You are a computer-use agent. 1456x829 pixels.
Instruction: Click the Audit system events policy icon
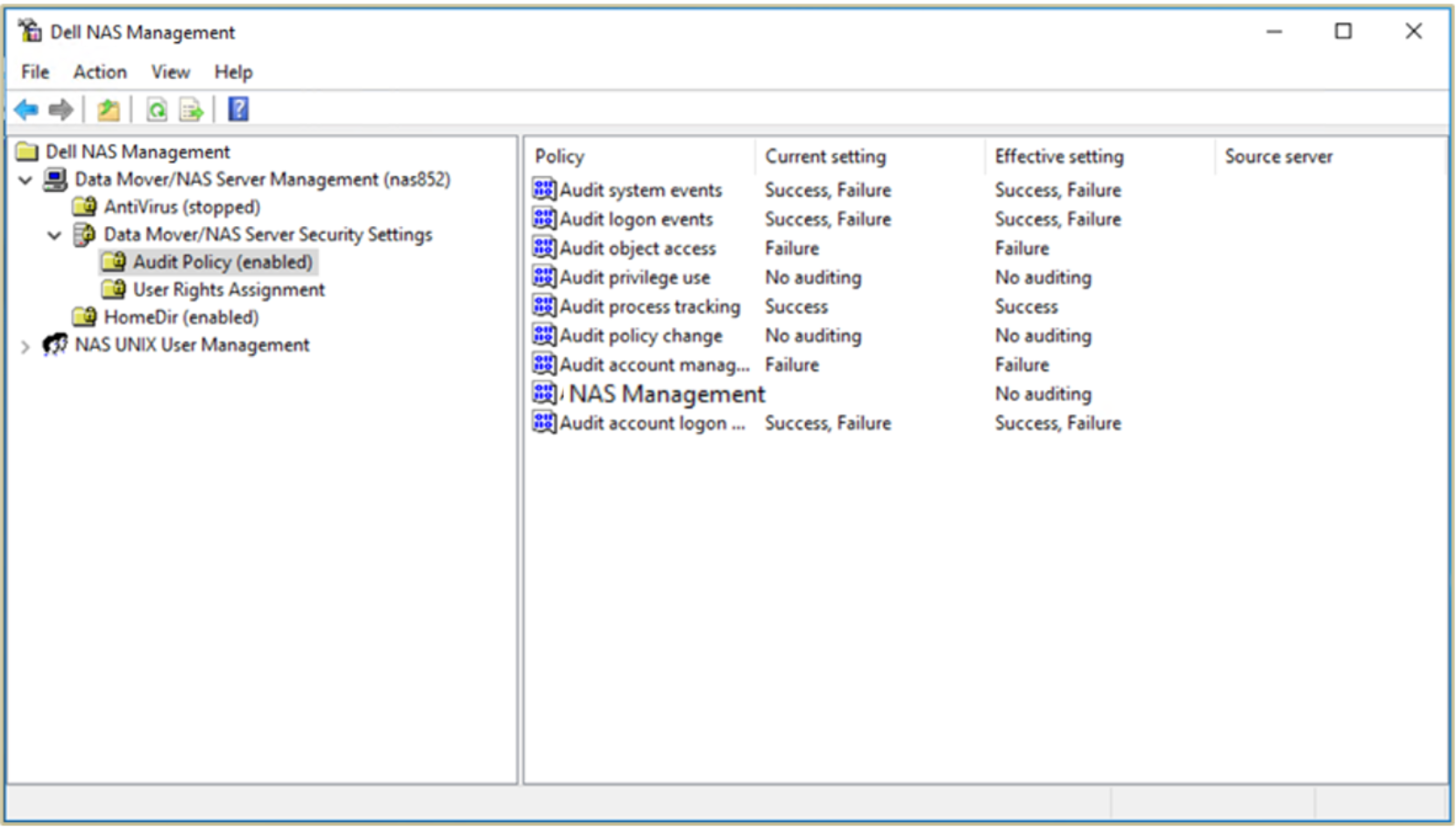(543, 189)
